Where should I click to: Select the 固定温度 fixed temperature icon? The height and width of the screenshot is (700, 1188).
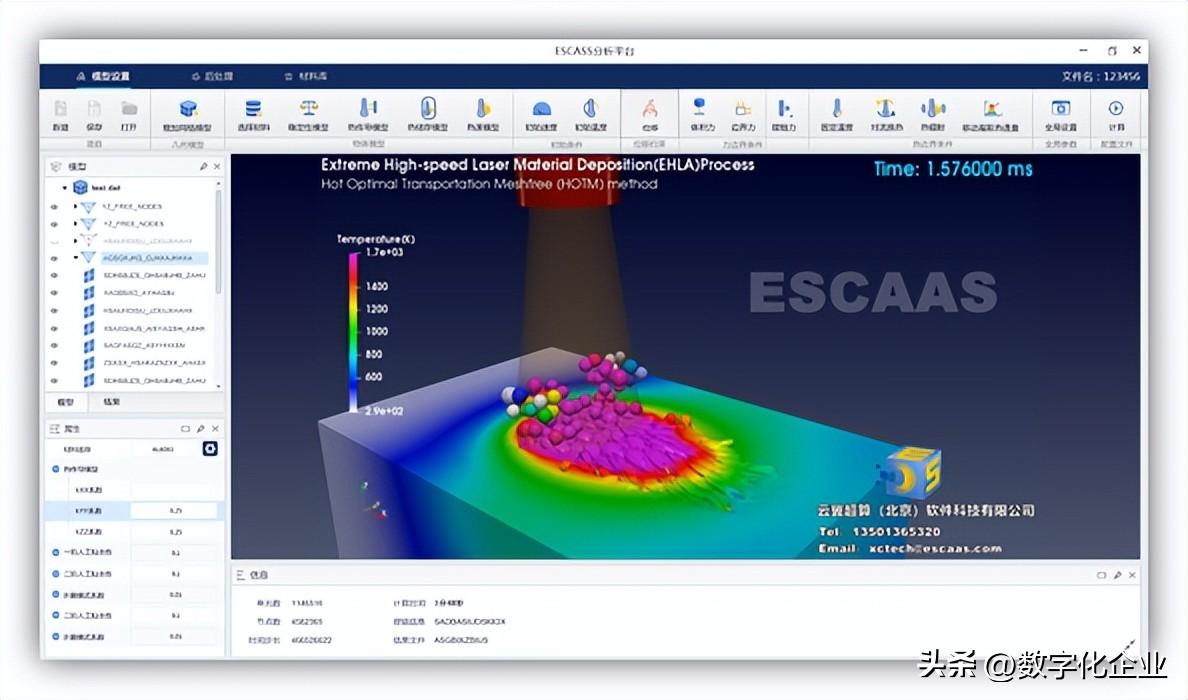coord(836,109)
